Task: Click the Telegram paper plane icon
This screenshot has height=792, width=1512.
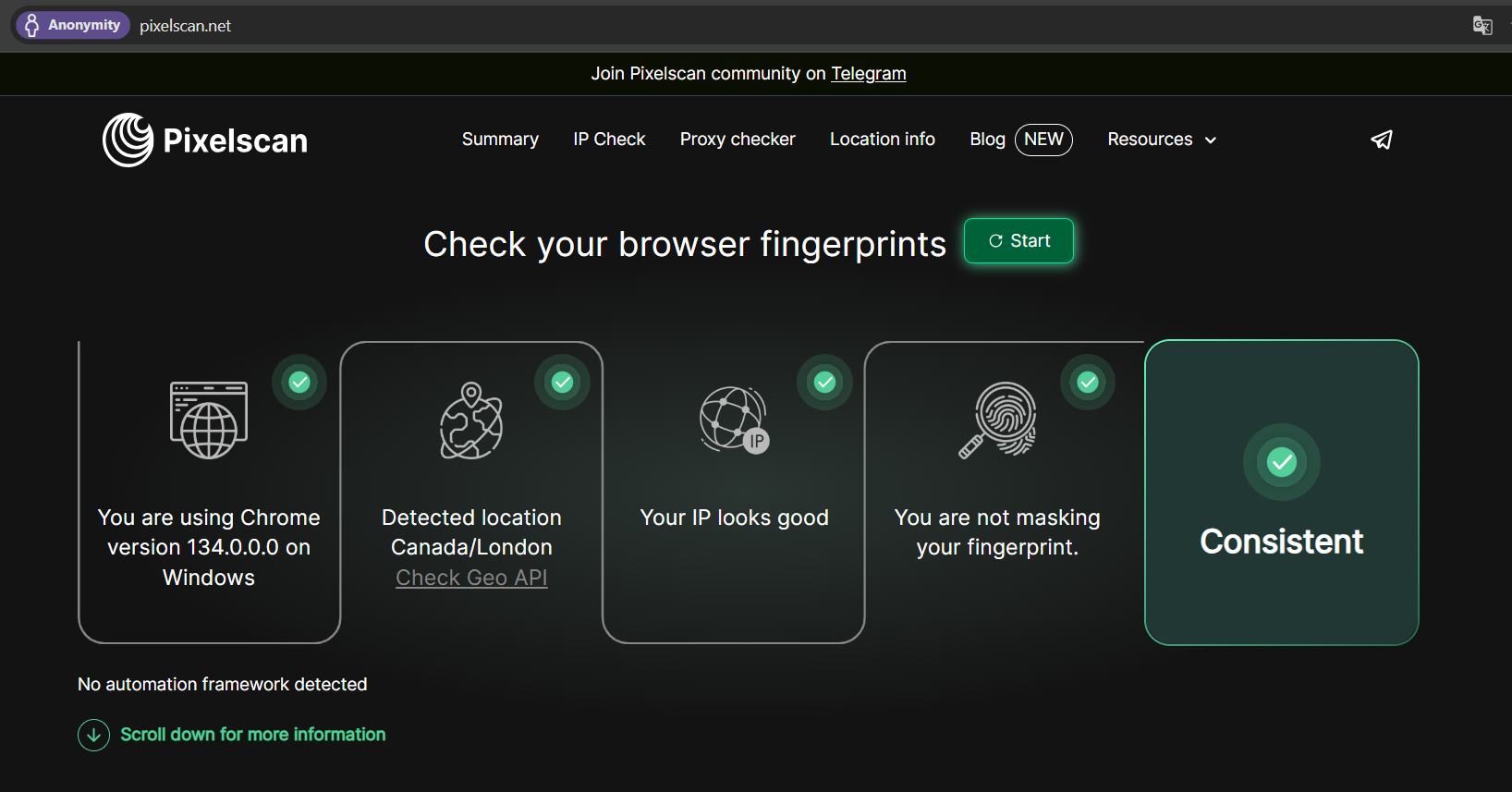Action: [x=1381, y=140]
